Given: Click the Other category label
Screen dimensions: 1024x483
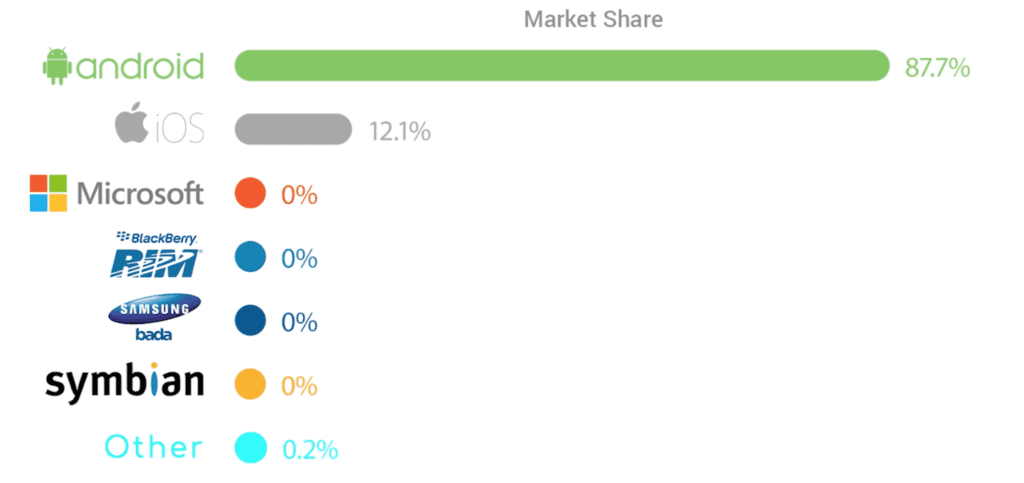Looking at the screenshot, I should click(x=154, y=447).
